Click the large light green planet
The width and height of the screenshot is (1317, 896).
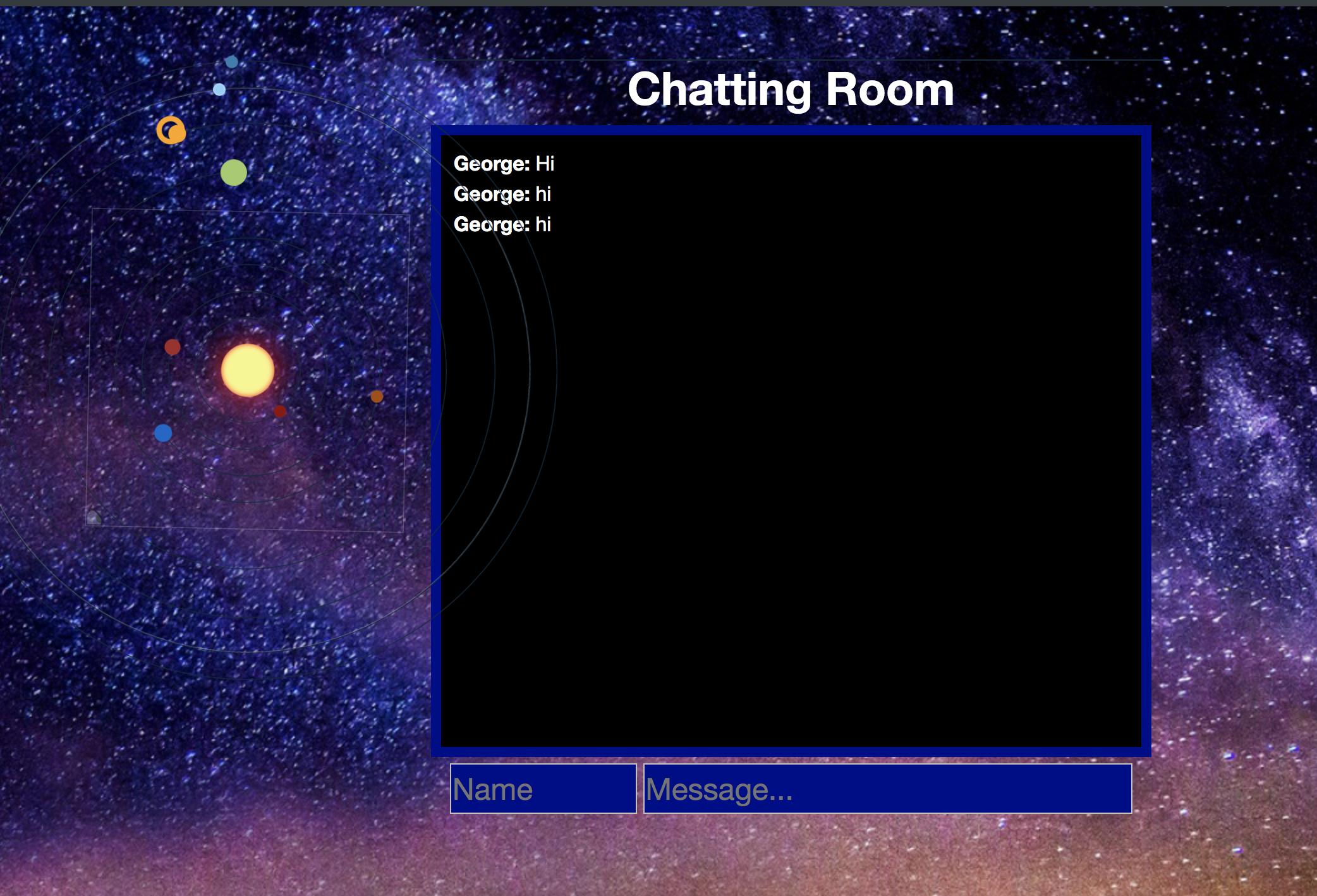coord(233,173)
